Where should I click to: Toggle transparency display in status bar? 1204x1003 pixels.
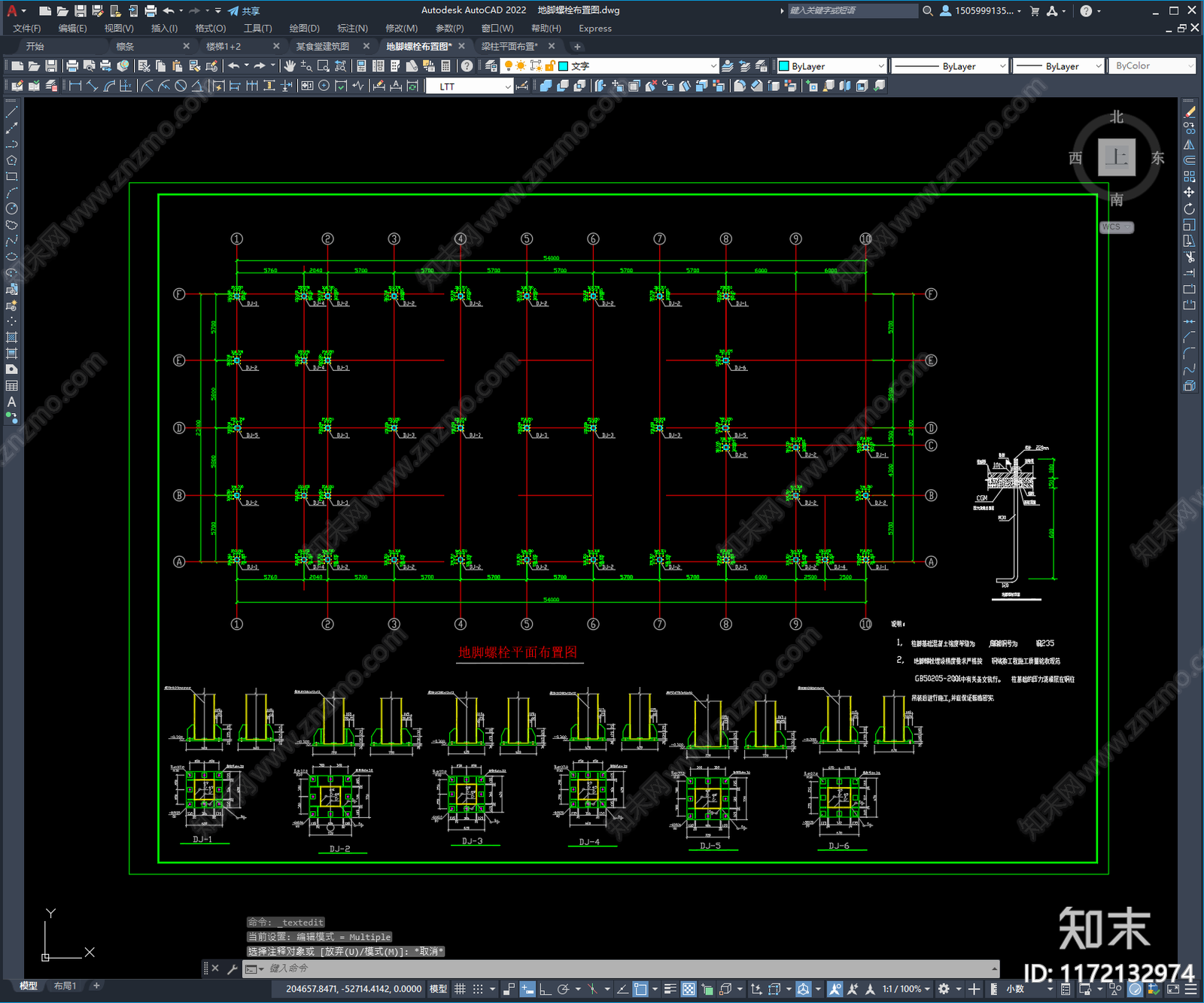[689, 989]
